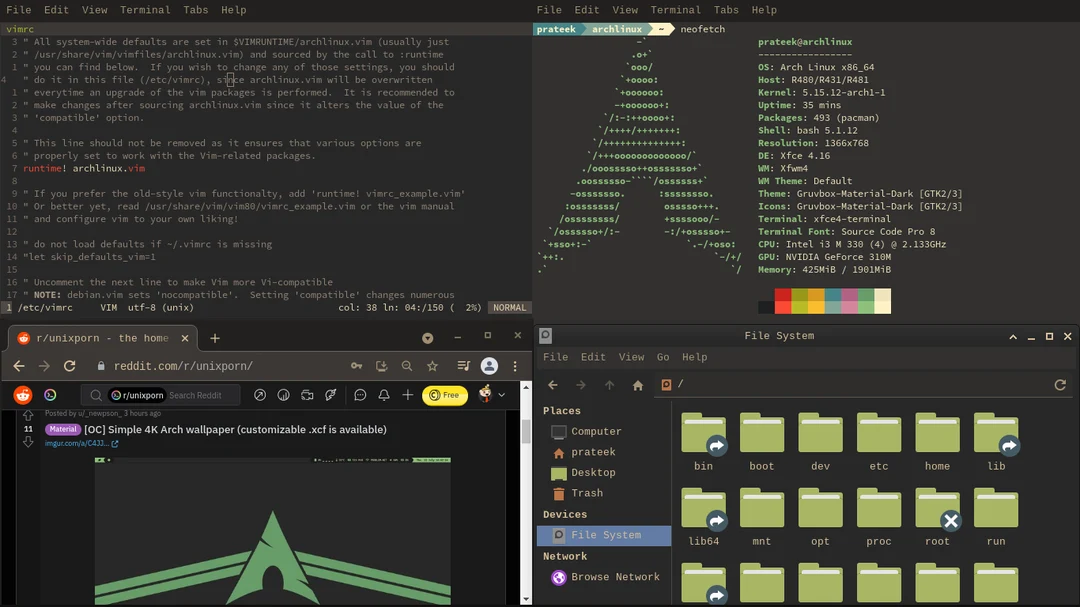Viewport: 1080px width, 607px height.
Task: Click the yellow Free coins button
Action: pyautogui.click(x=445, y=395)
